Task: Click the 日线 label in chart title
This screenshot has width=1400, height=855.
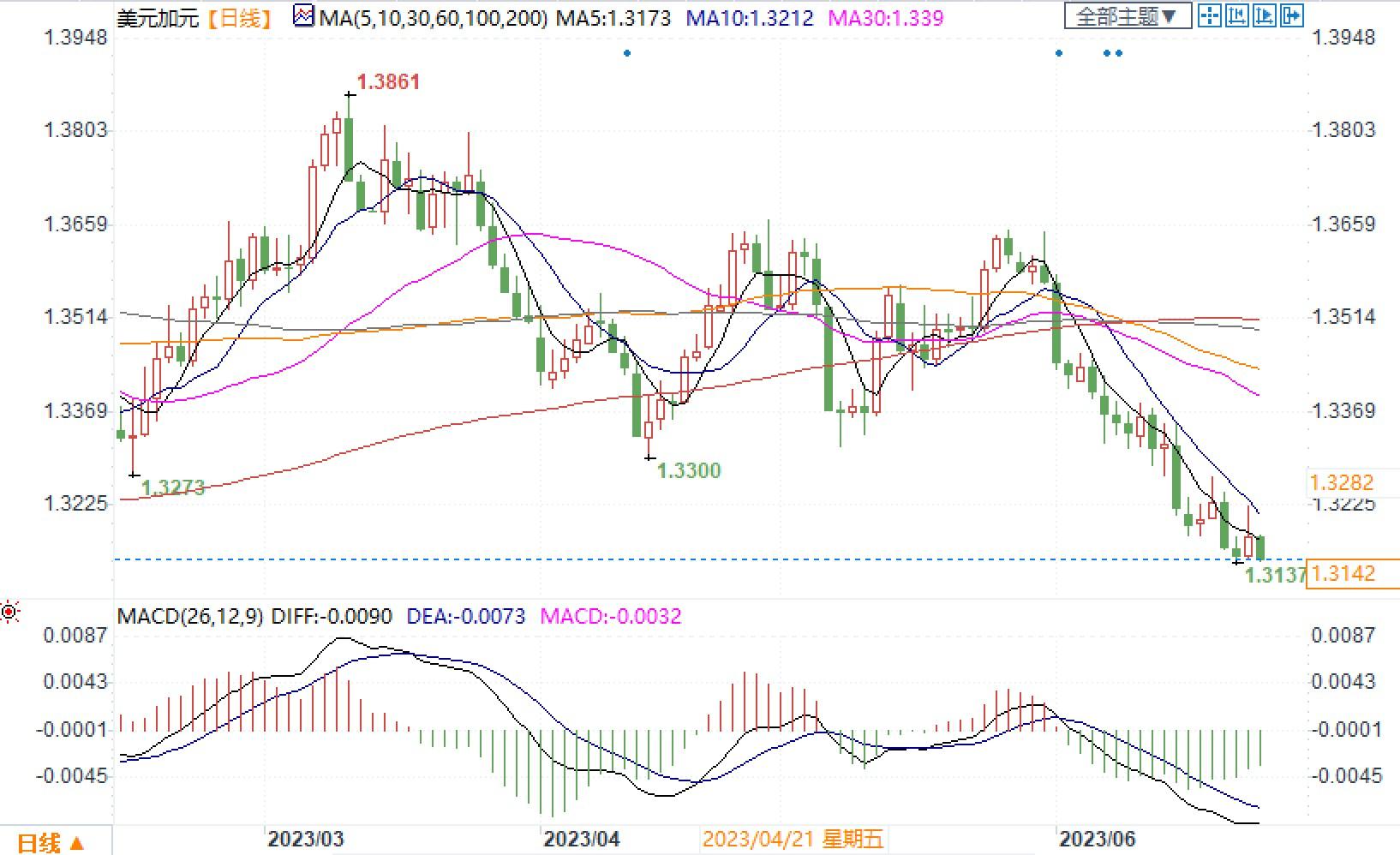Action: coord(240,17)
